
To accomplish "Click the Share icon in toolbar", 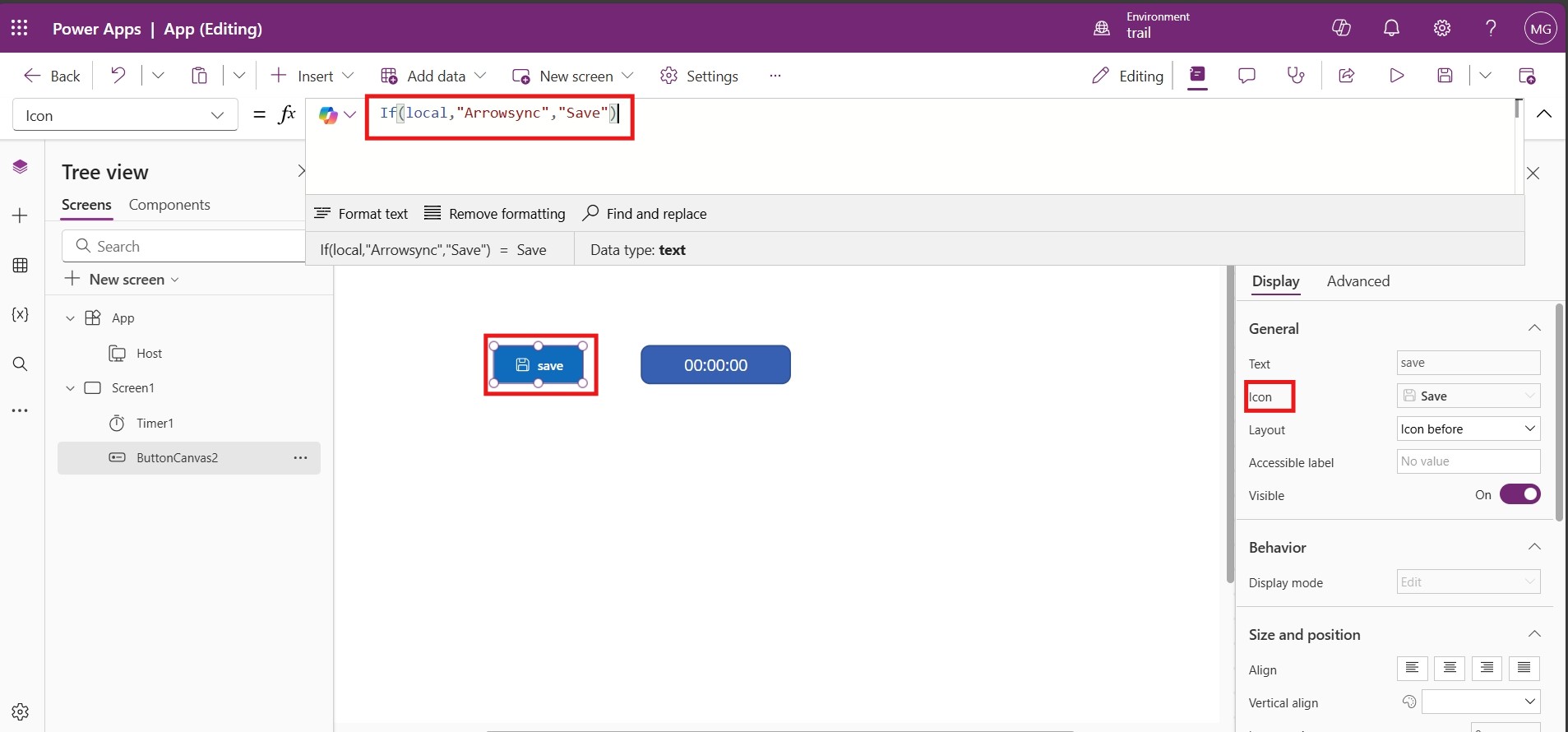I will click(x=1346, y=76).
